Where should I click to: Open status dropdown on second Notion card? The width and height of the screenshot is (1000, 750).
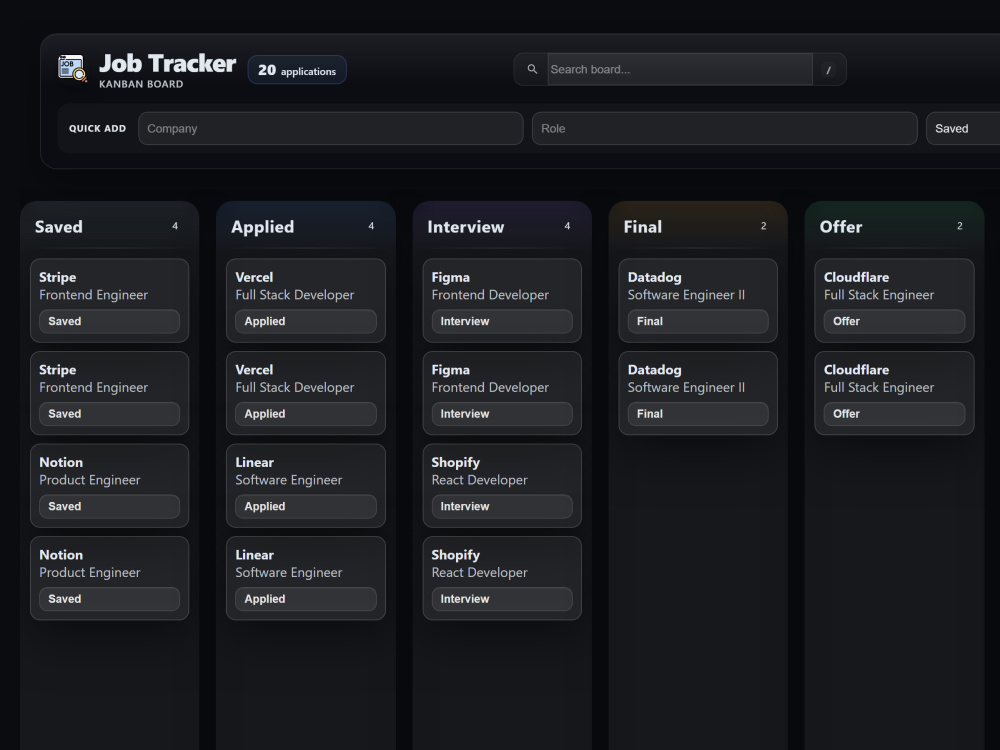(x=110, y=599)
